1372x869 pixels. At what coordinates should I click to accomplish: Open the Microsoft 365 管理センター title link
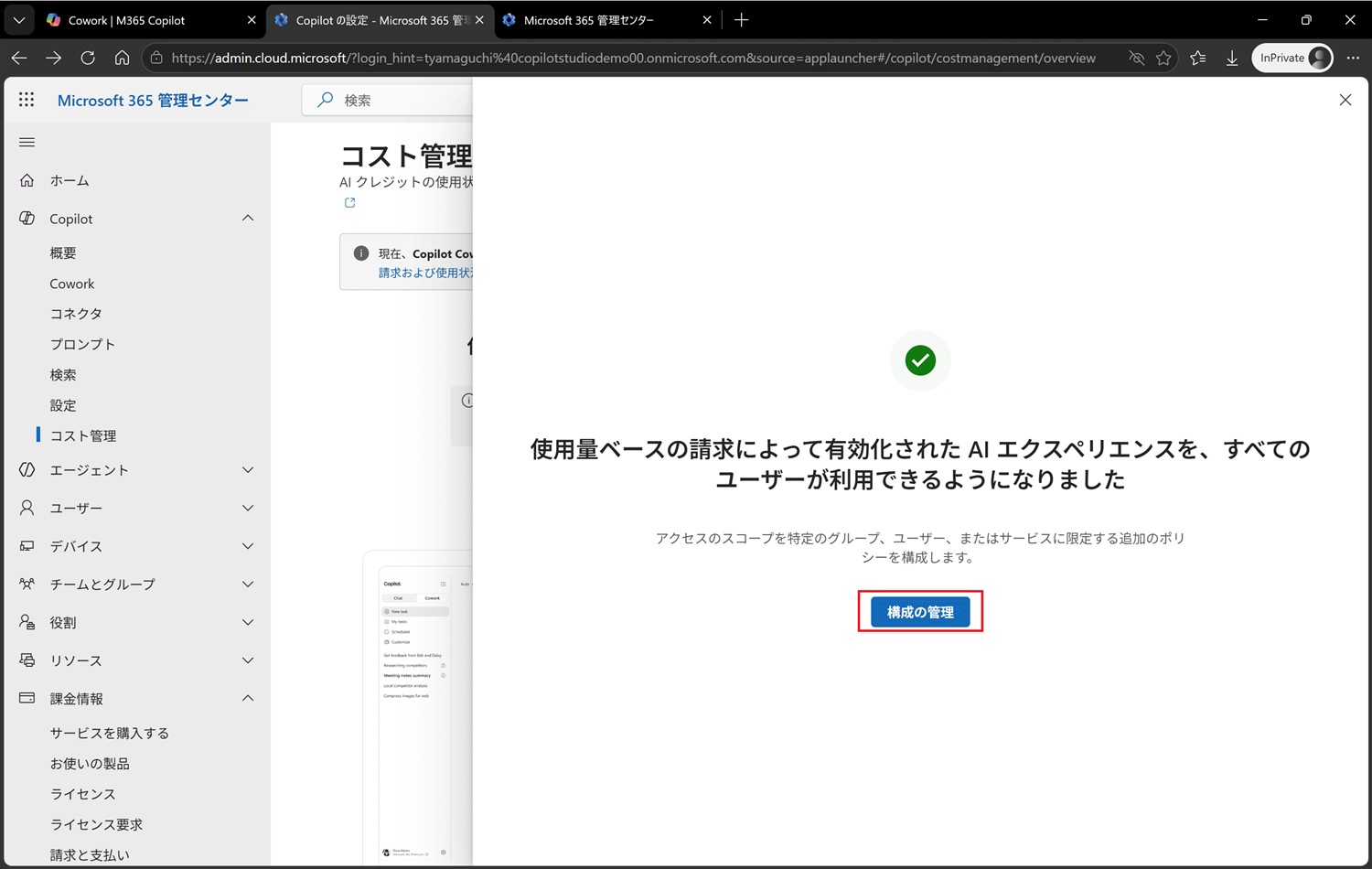(x=153, y=100)
